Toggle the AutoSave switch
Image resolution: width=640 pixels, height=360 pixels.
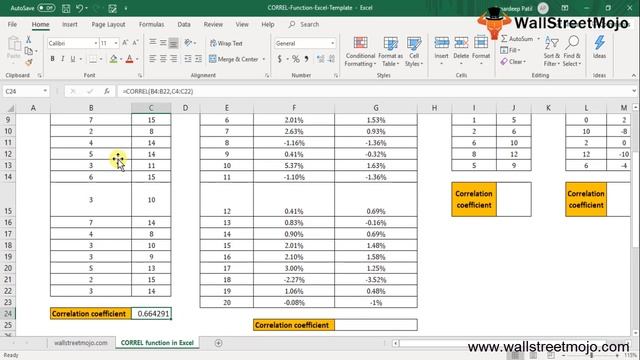pyautogui.click(x=46, y=8)
